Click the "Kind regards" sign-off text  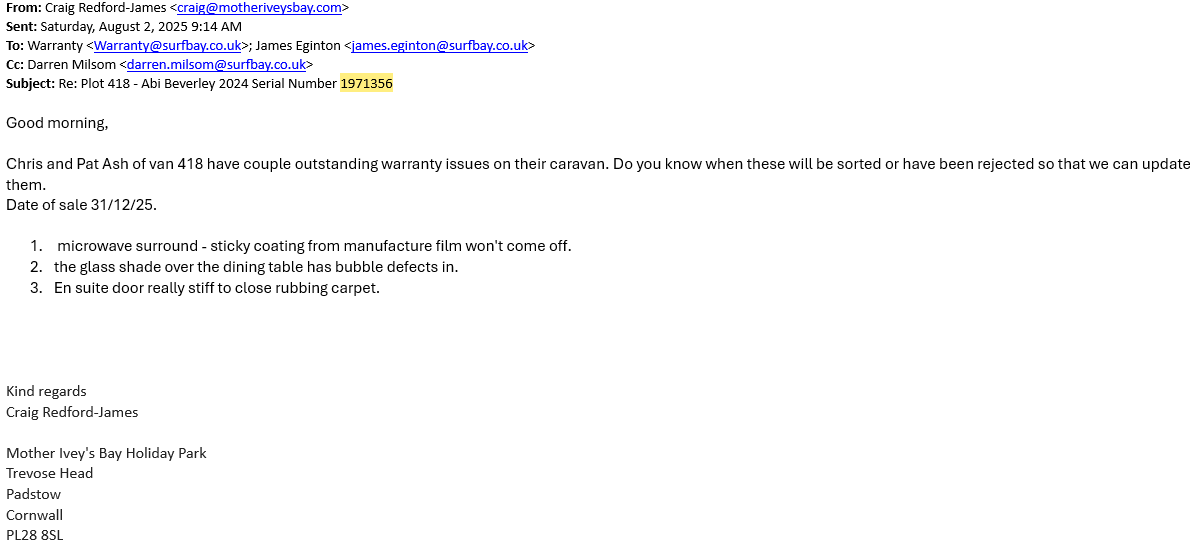point(46,391)
